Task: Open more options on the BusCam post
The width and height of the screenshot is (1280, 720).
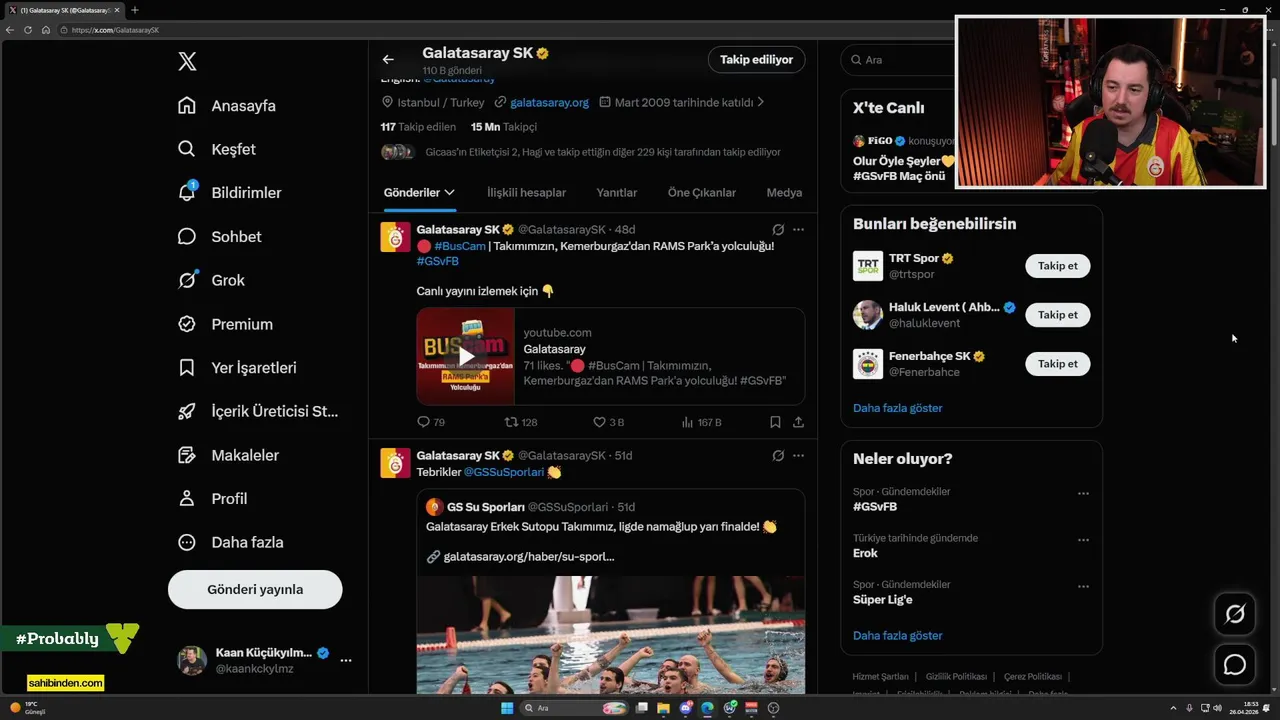Action: (798, 230)
